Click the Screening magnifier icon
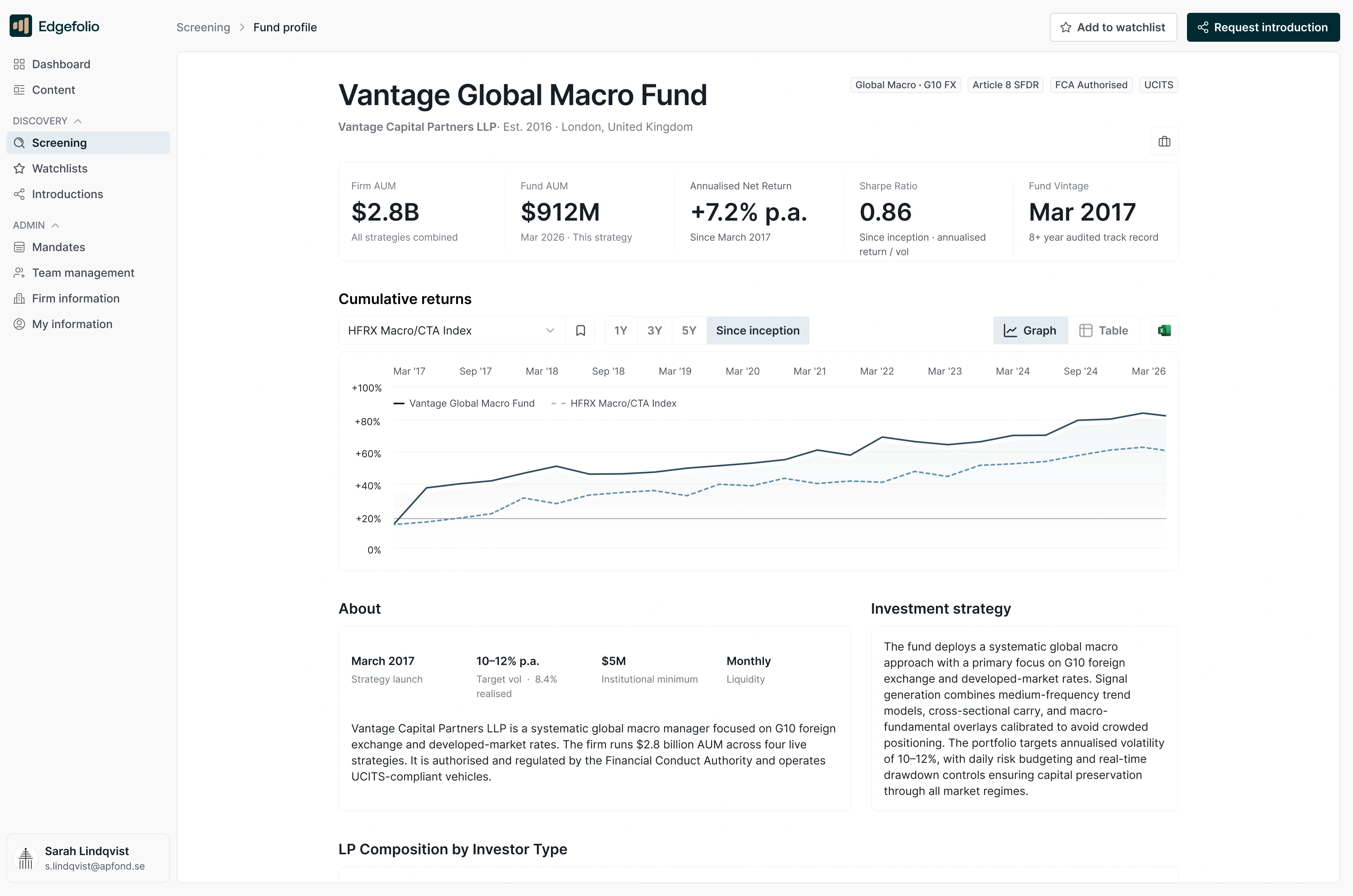 pos(19,143)
